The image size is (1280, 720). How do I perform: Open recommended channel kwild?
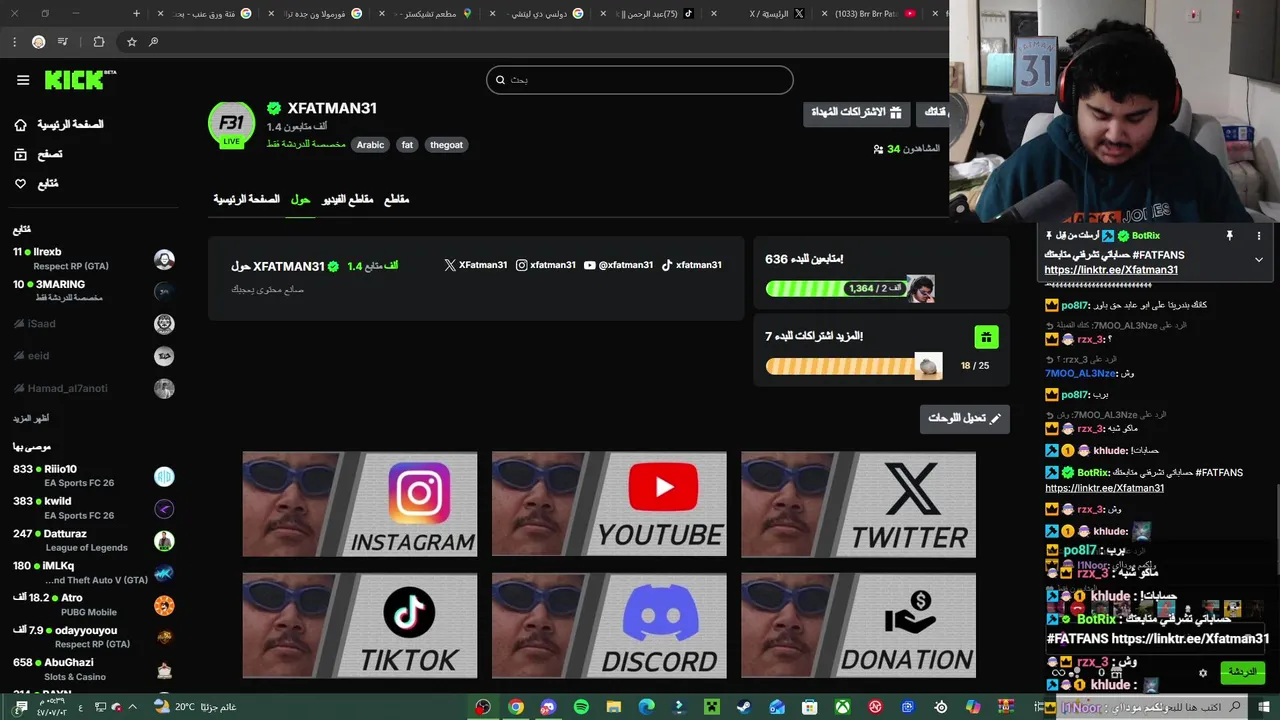tap(94, 508)
